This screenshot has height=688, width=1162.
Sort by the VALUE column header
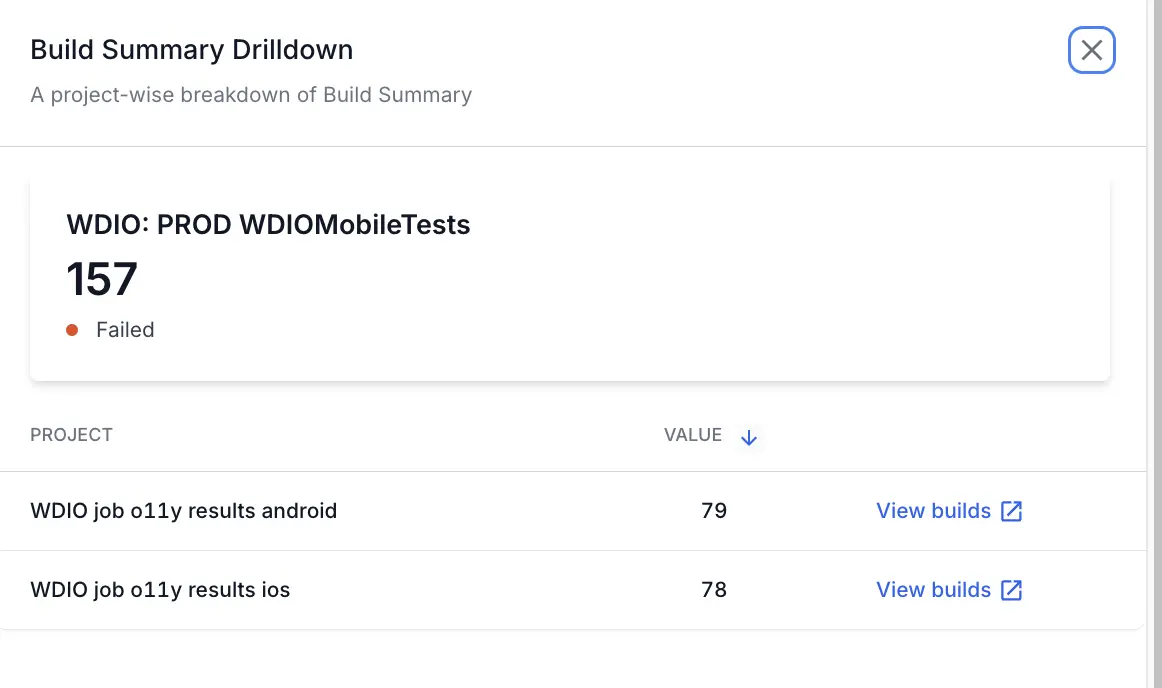(692, 435)
